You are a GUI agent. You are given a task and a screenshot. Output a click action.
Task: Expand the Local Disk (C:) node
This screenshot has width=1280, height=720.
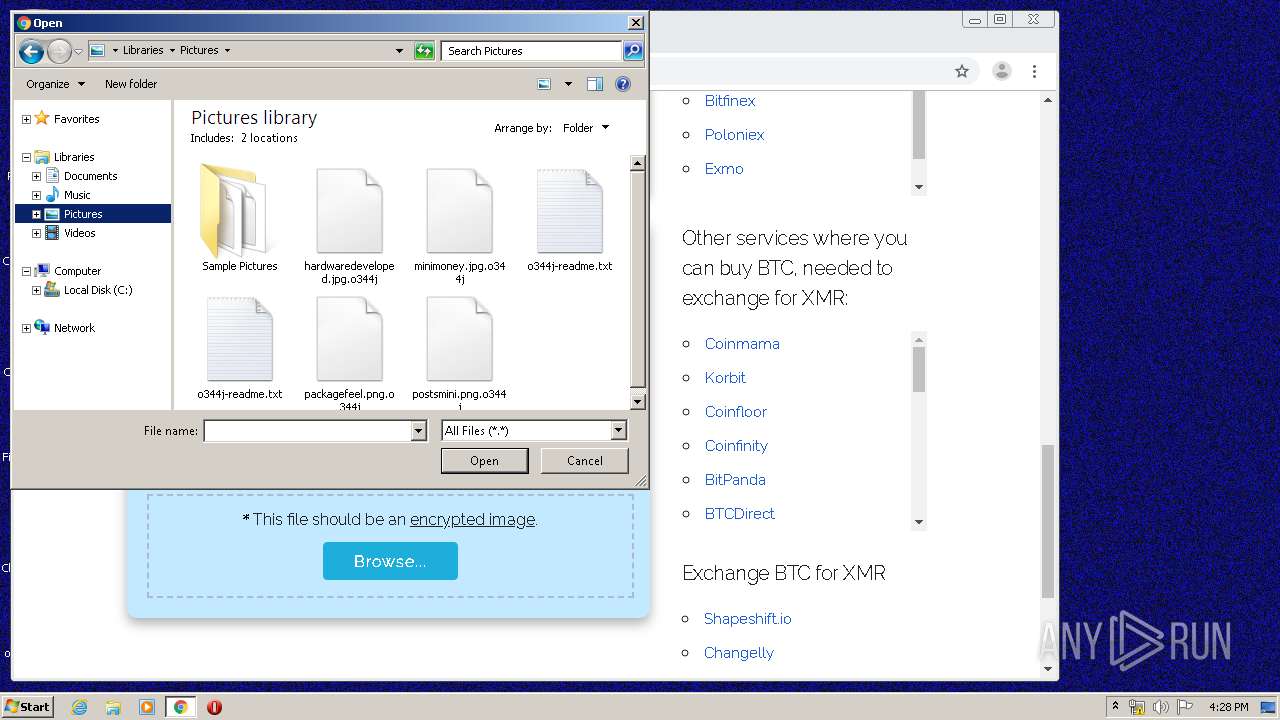[x=36, y=290]
